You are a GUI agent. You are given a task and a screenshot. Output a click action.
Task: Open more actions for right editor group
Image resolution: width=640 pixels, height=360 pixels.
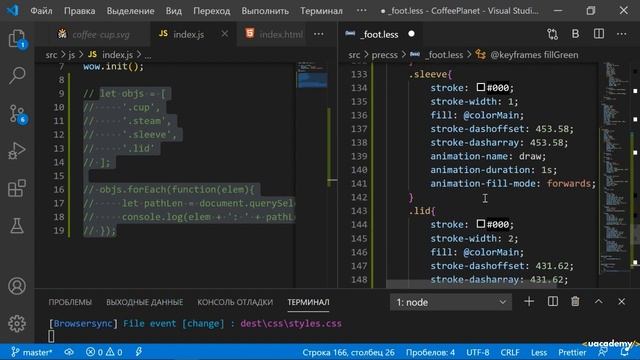pos(622,34)
